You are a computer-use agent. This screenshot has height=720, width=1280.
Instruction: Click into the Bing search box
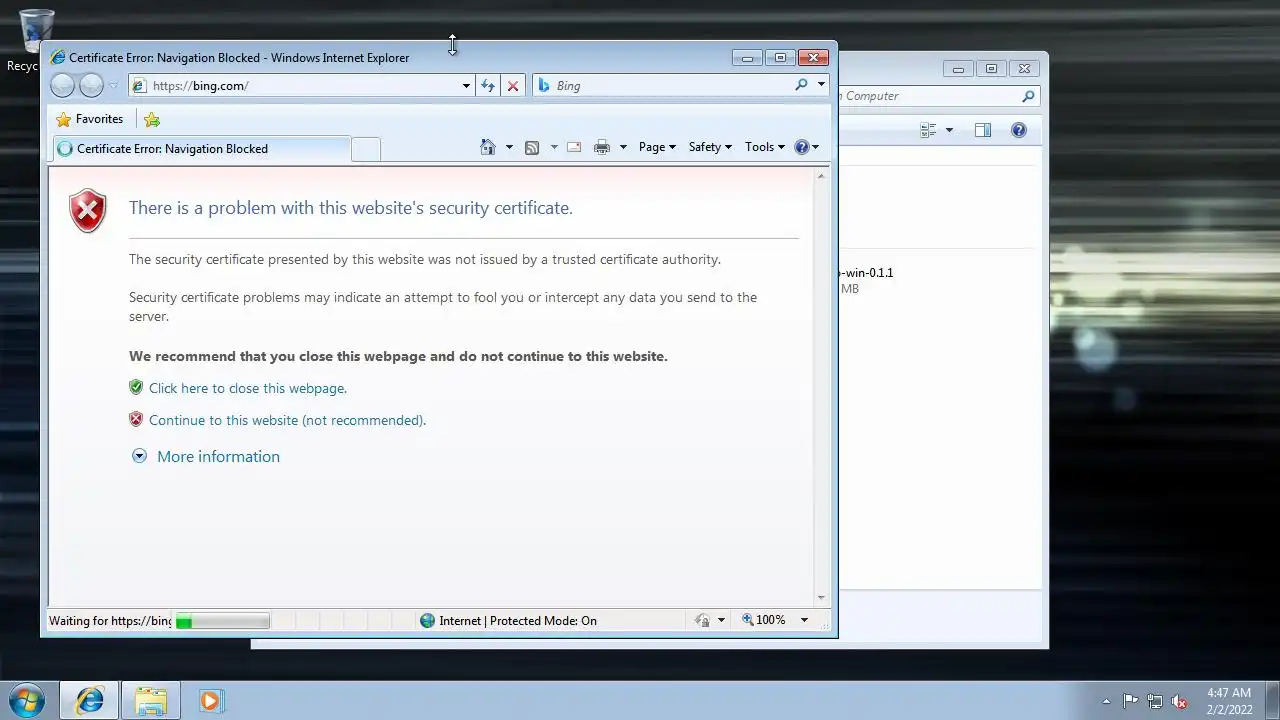click(665, 86)
